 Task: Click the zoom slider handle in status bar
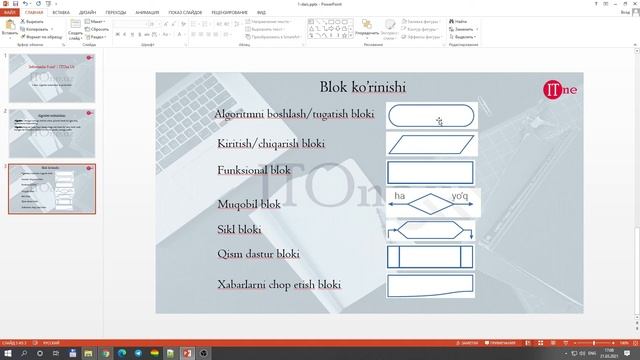[x=594, y=343]
